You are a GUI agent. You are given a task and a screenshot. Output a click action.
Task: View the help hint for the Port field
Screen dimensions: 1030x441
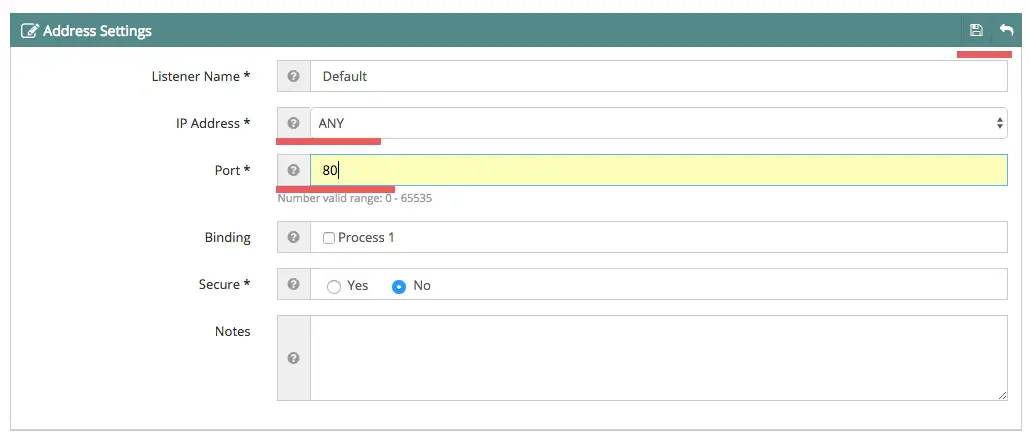click(294, 170)
